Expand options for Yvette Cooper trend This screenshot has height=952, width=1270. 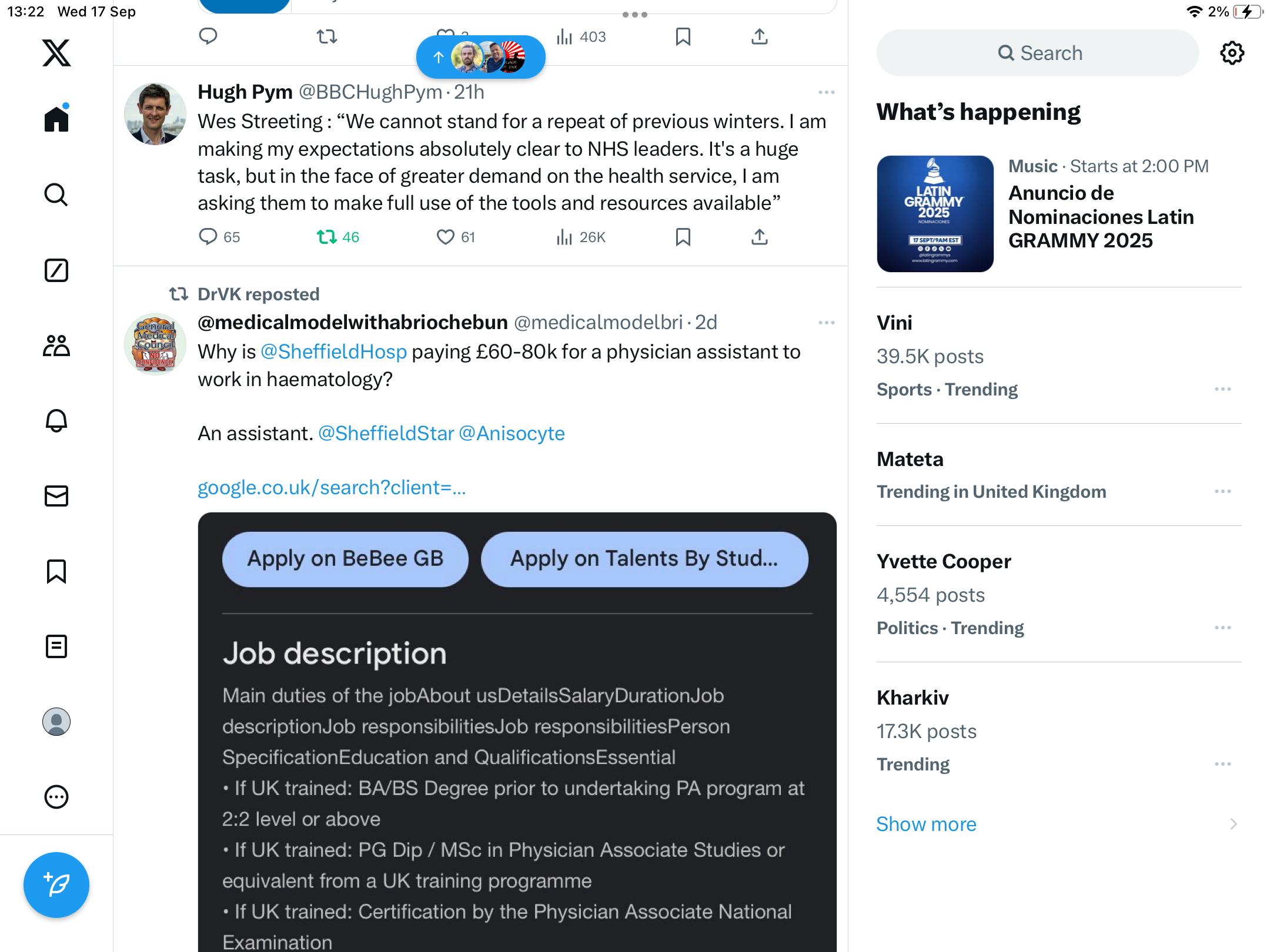click(1222, 628)
